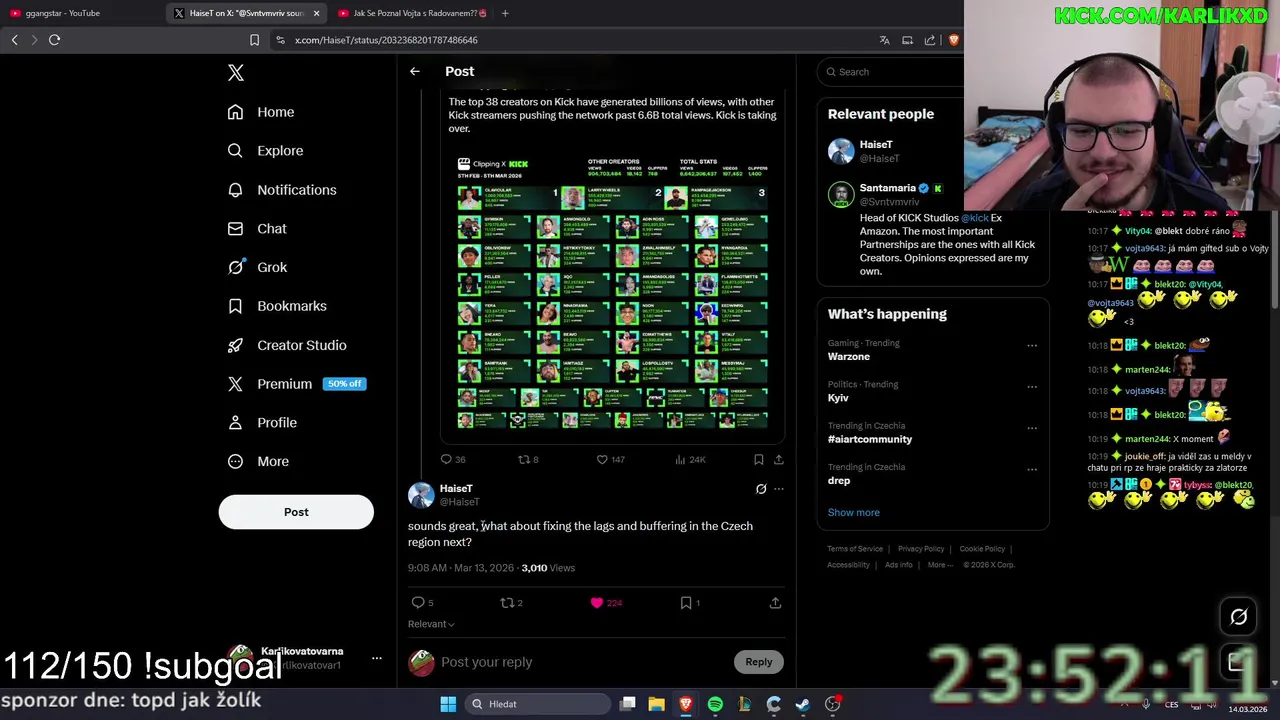Click the gray Reply button
Viewport: 1280px width, 720px height.
pos(759,662)
